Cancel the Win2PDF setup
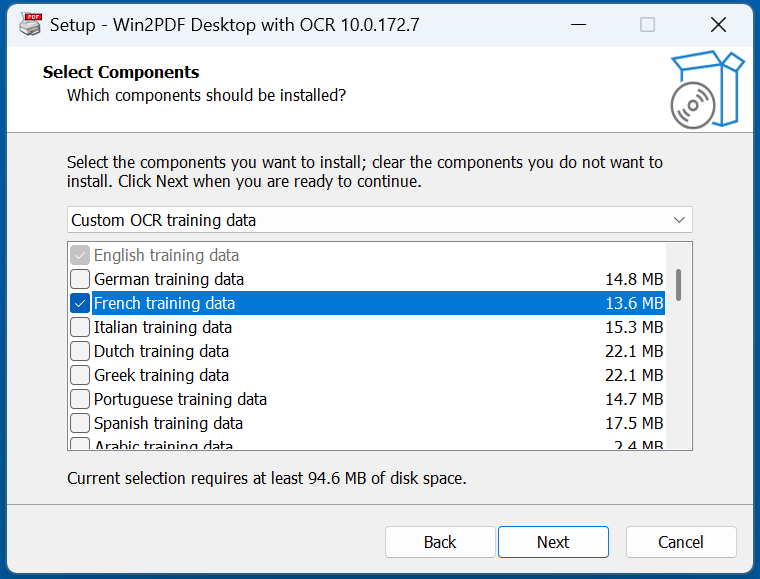Viewport: 760px width, 579px height. [x=681, y=542]
